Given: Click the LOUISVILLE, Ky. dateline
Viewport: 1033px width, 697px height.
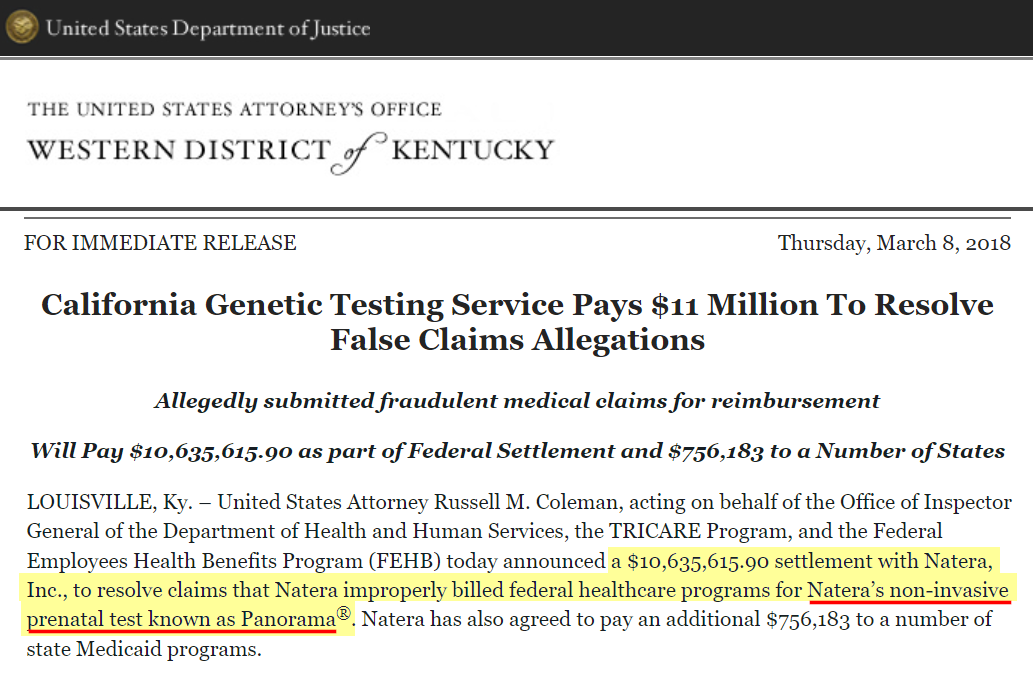Looking at the screenshot, I should click(109, 502).
